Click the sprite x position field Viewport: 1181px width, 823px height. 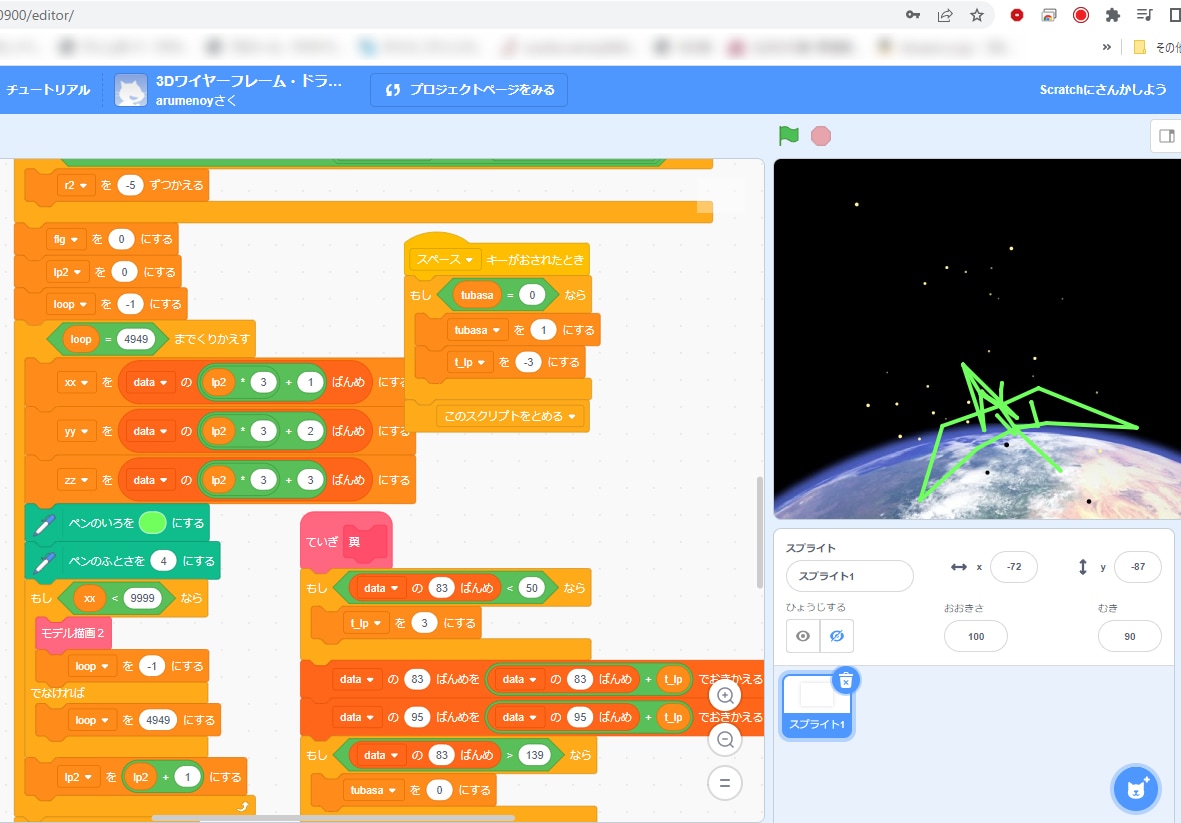1014,567
